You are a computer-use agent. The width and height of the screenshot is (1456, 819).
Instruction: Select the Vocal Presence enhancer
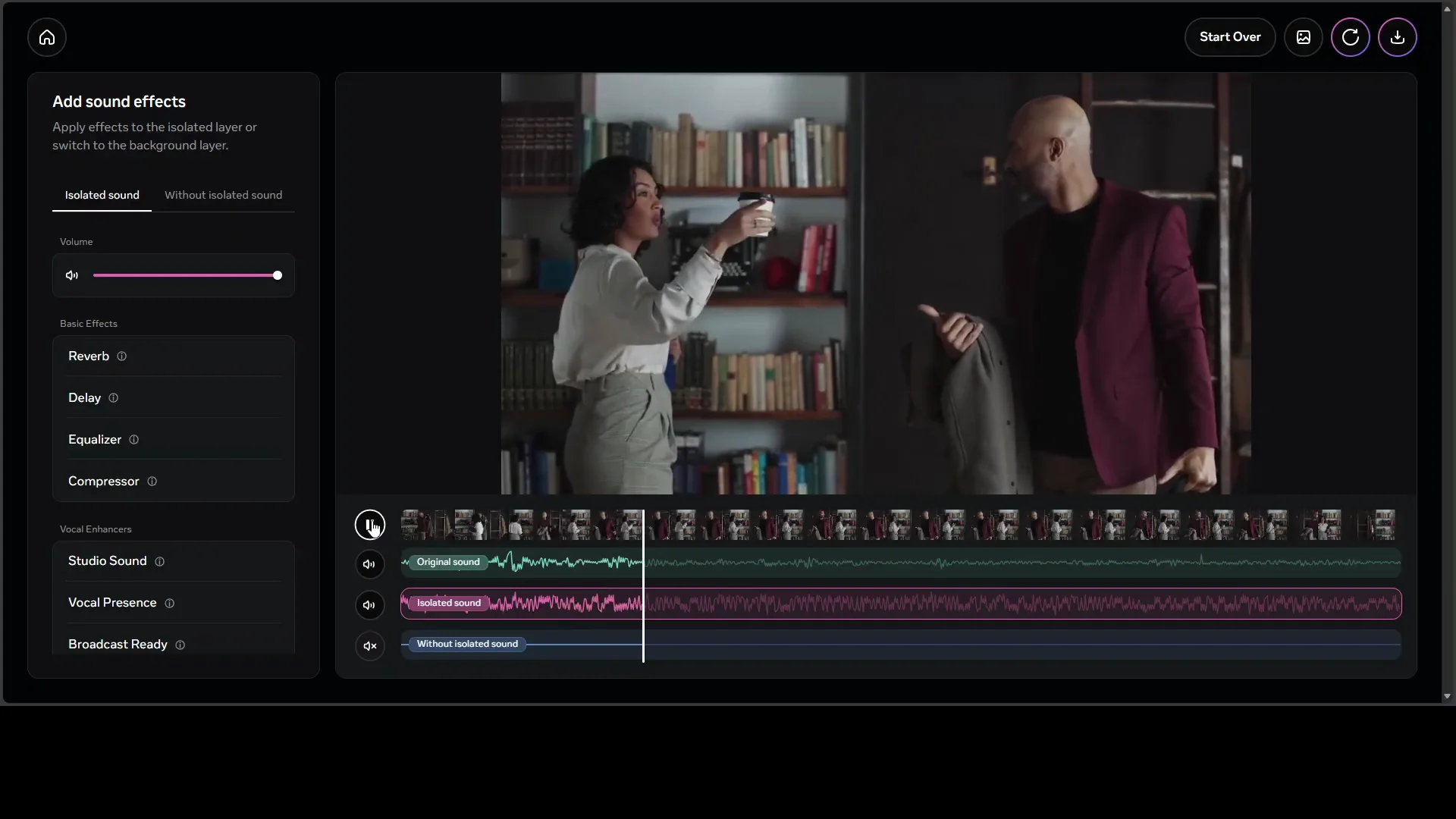[x=112, y=603]
